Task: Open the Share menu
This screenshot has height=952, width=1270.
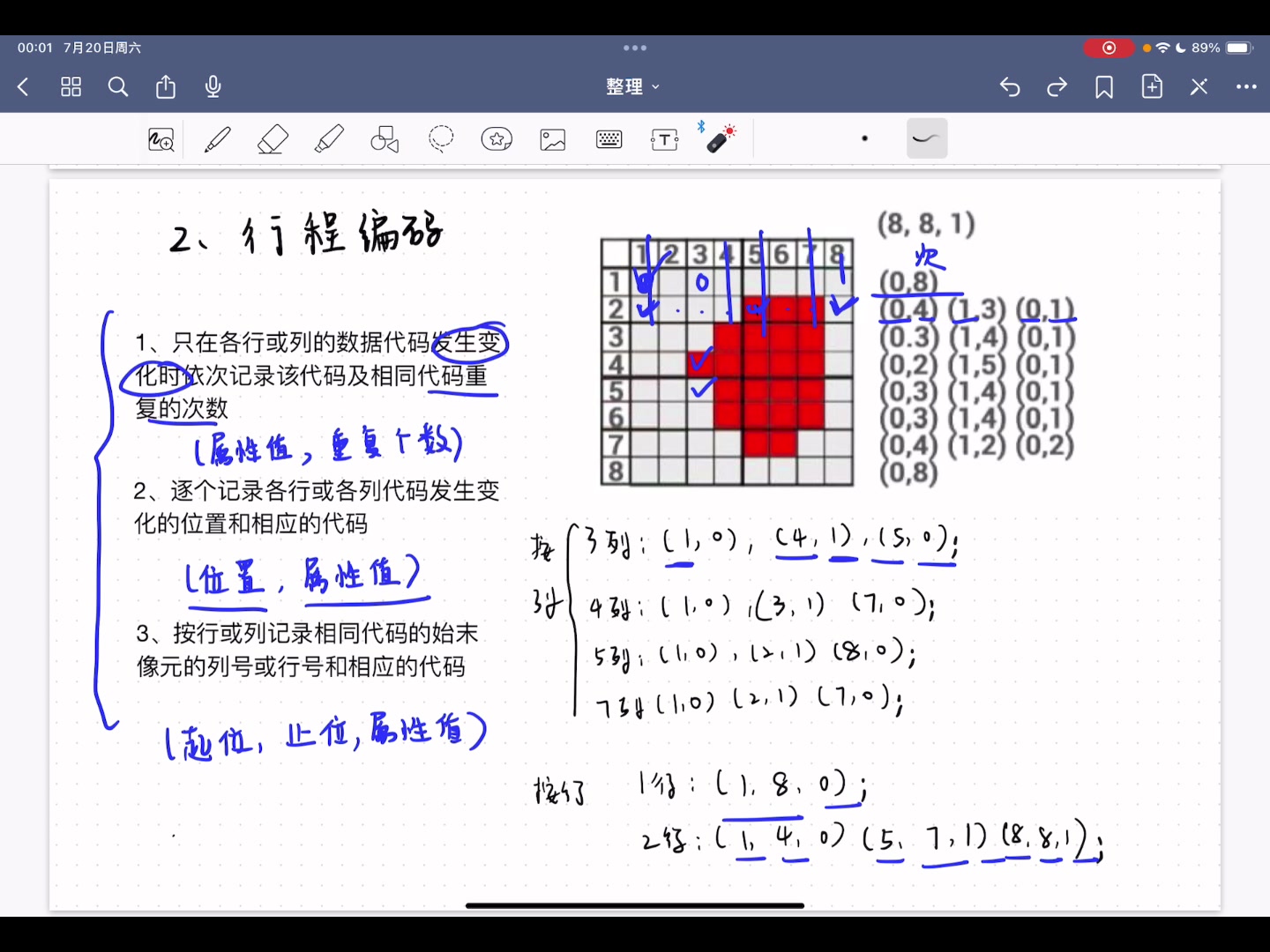Action: pyautogui.click(x=165, y=86)
